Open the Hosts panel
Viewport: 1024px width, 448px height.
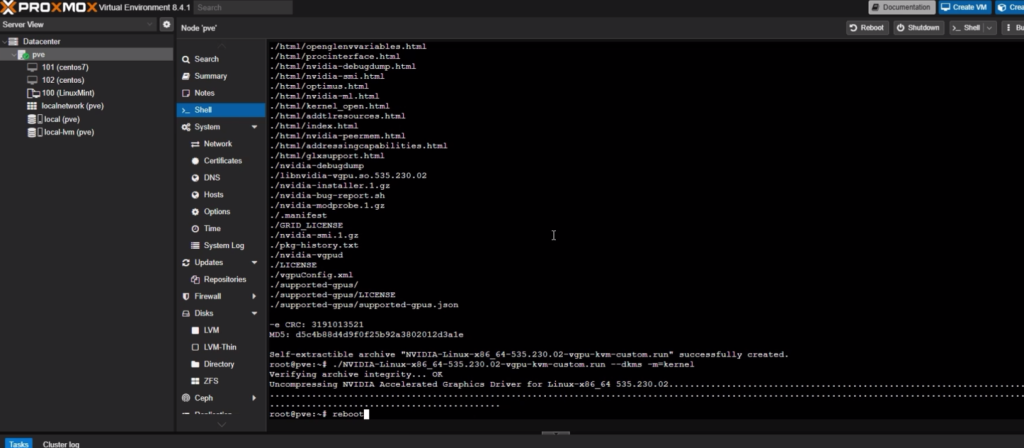(214, 195)
